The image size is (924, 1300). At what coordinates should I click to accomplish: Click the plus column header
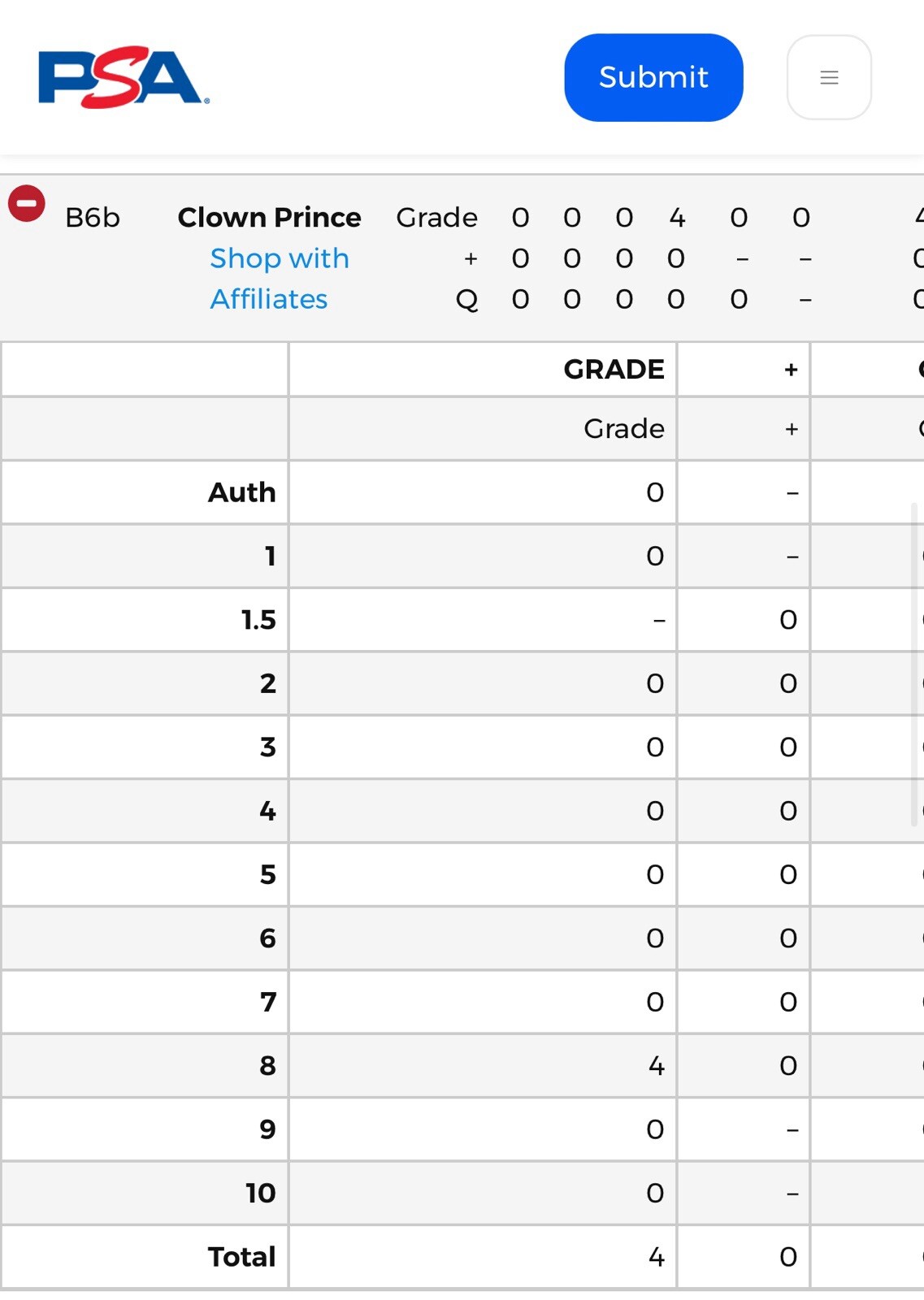click(x=790, y=370)
